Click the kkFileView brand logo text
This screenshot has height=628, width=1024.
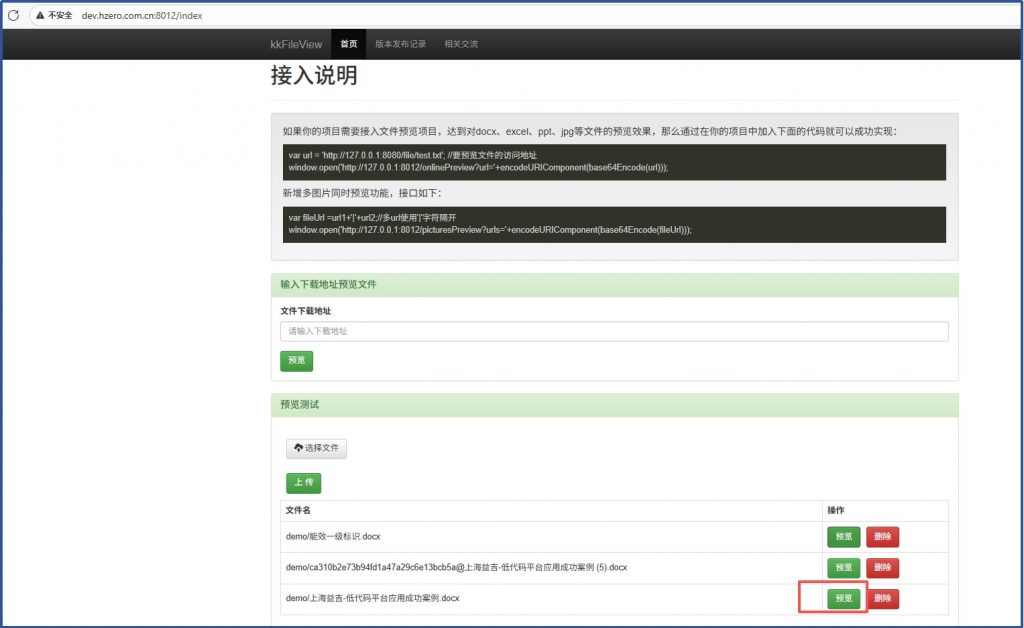coord(296,44)
